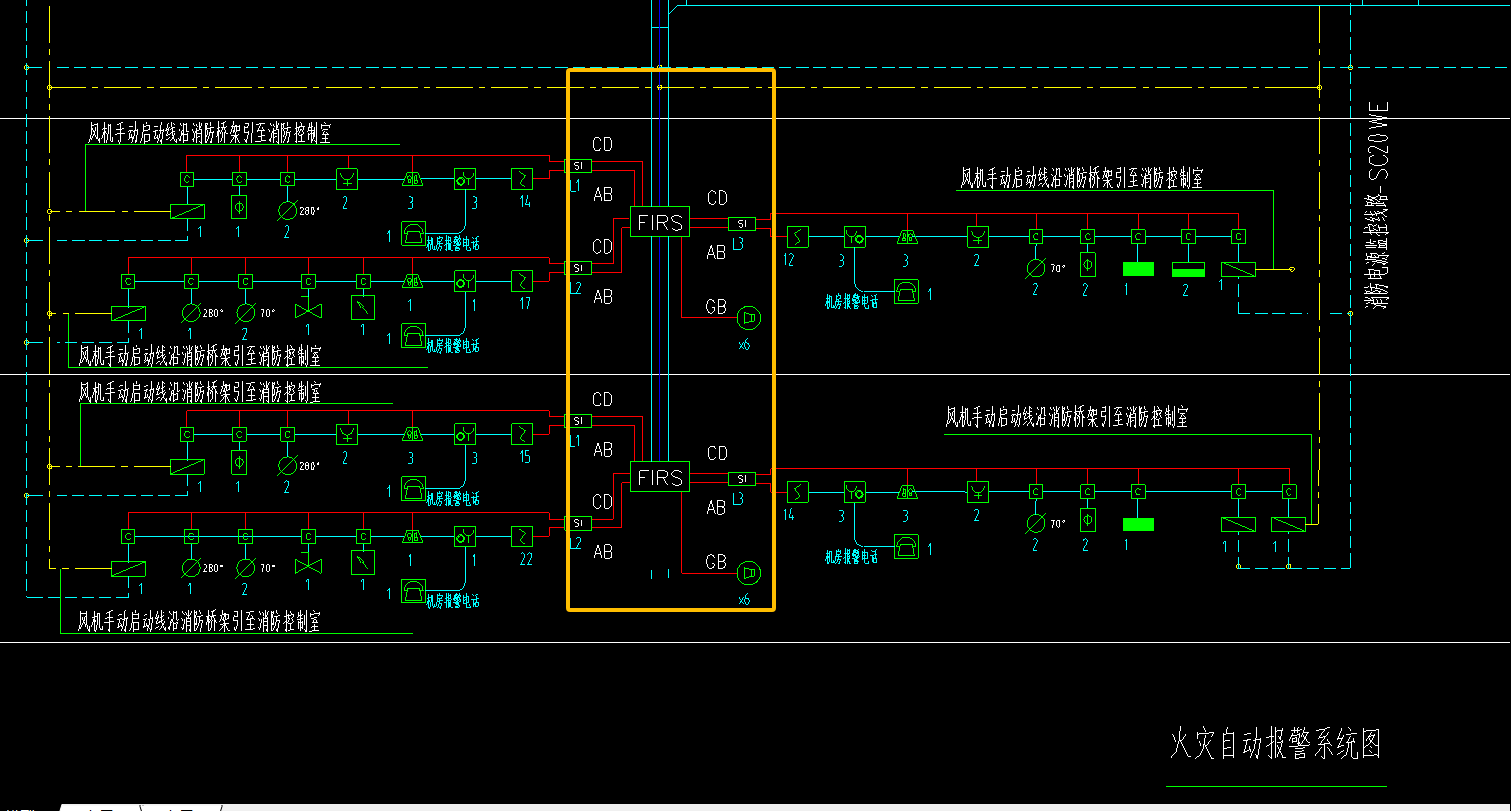Select the Φ box symbol on detector 15's loop
The width and height of the screenshot is (1511, 811).
[x=239, y=463]
